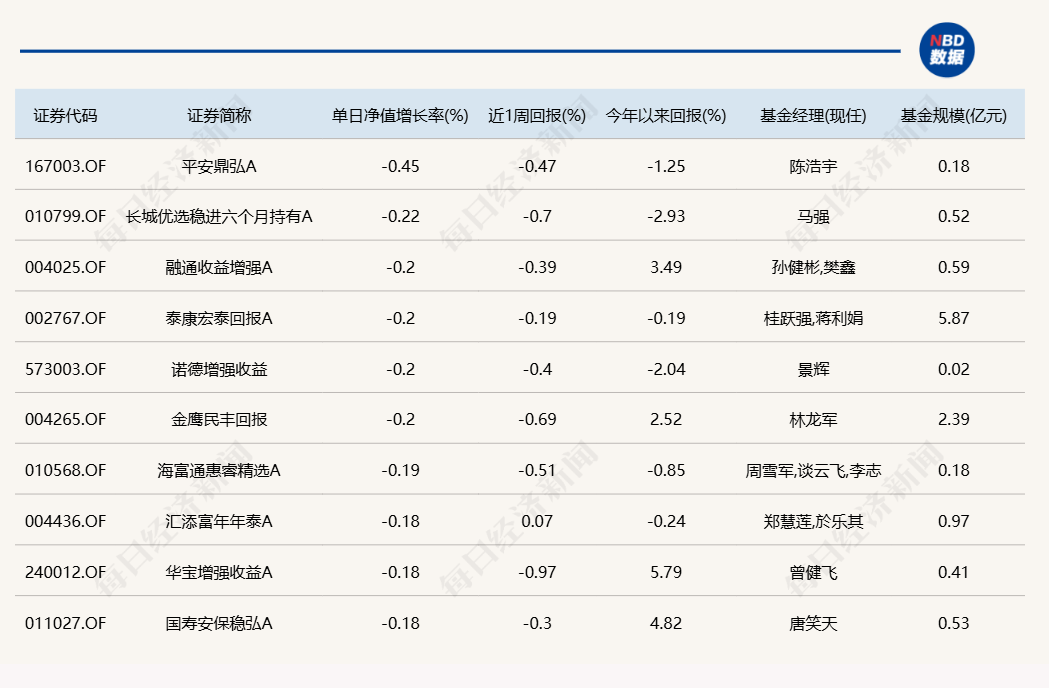The height and width of the screenshot is (688, 1049).
Task: Select the 证券简称 column header
Action: click(x=219, y=116)
